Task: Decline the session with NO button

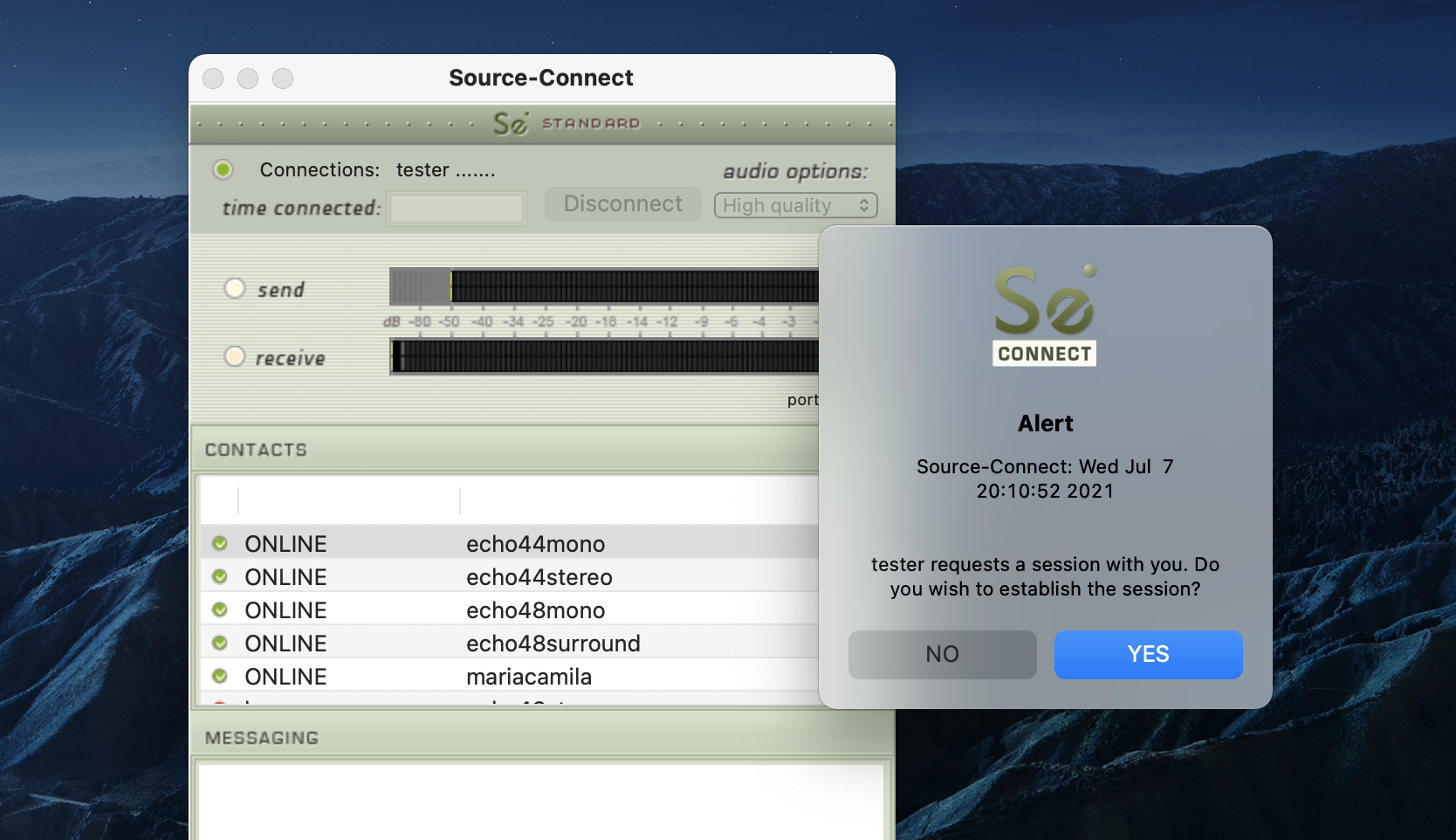Action: click(942, 655)
